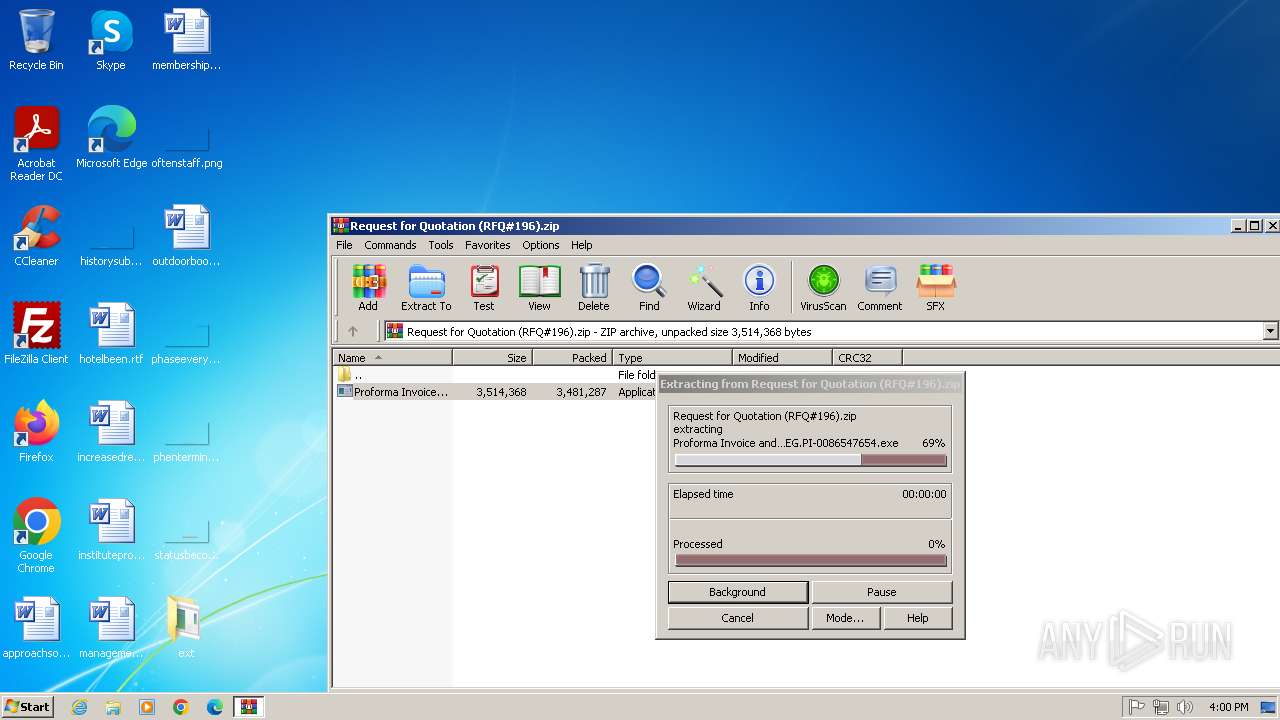Select the parent folder '..' row
Viewport: 1280px width, 720px height.
point(494,375)
